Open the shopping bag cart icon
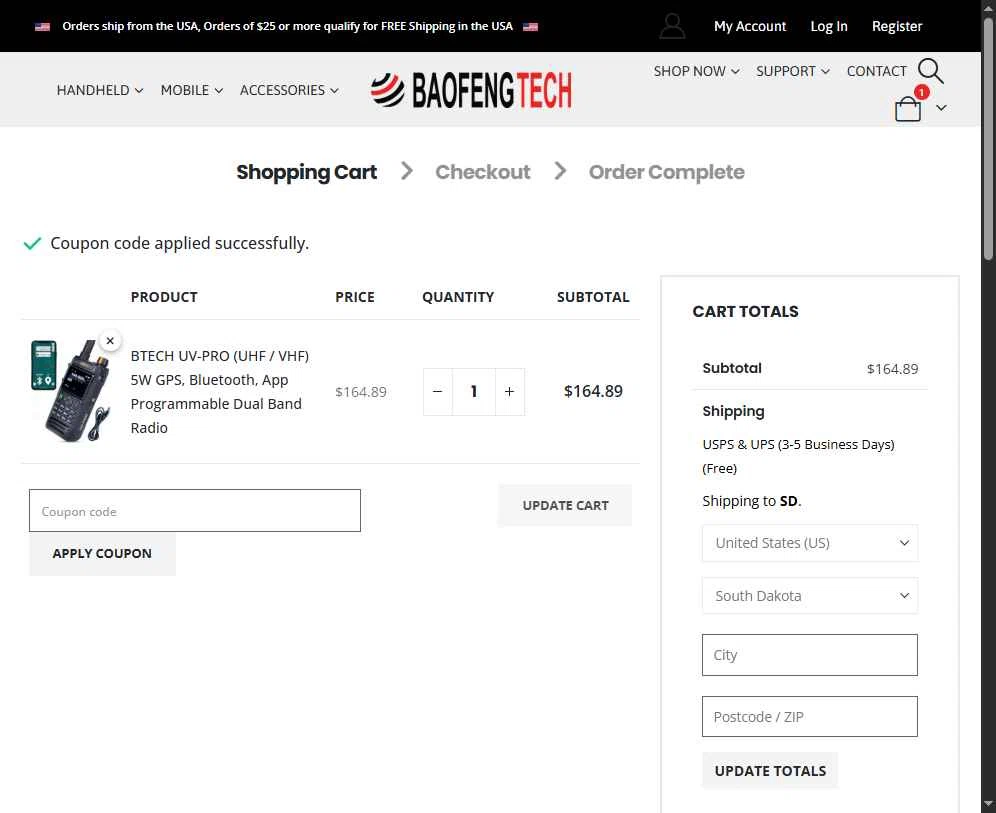The width and height of the screenshot is (996, 813). tap(908, 109)
